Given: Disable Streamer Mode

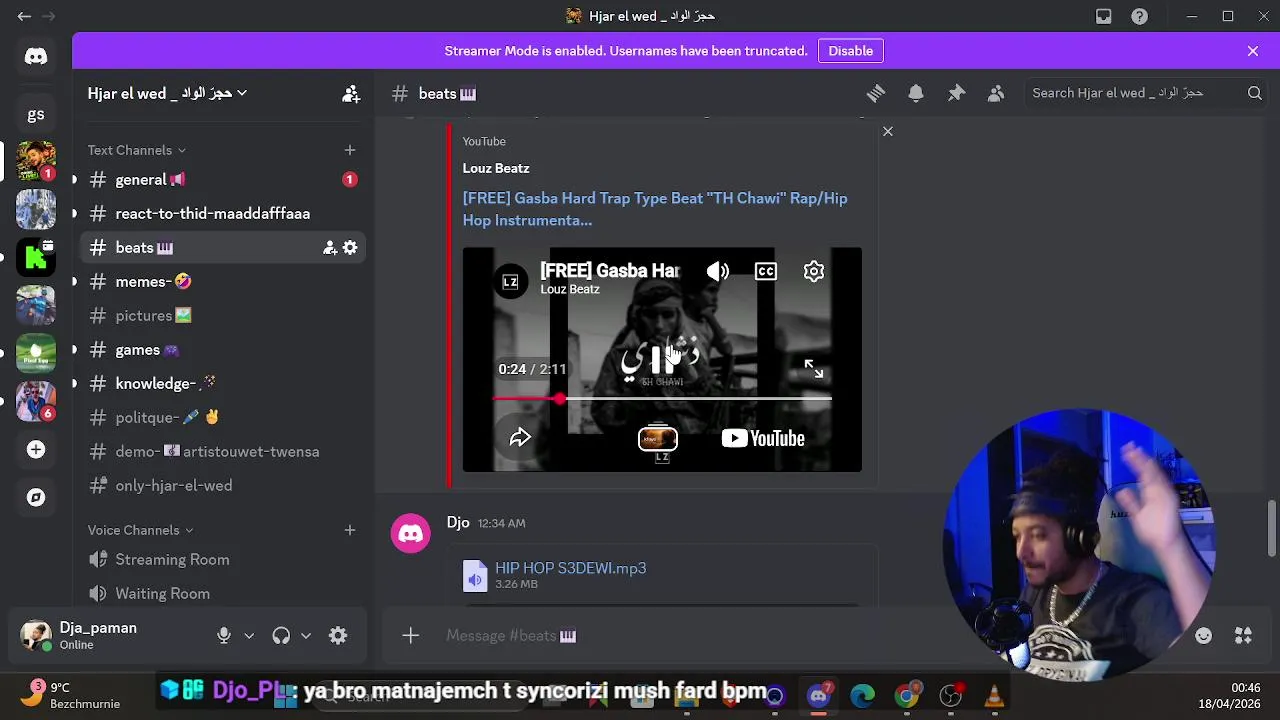Looking at the screenshot, I should click(851, 51).
